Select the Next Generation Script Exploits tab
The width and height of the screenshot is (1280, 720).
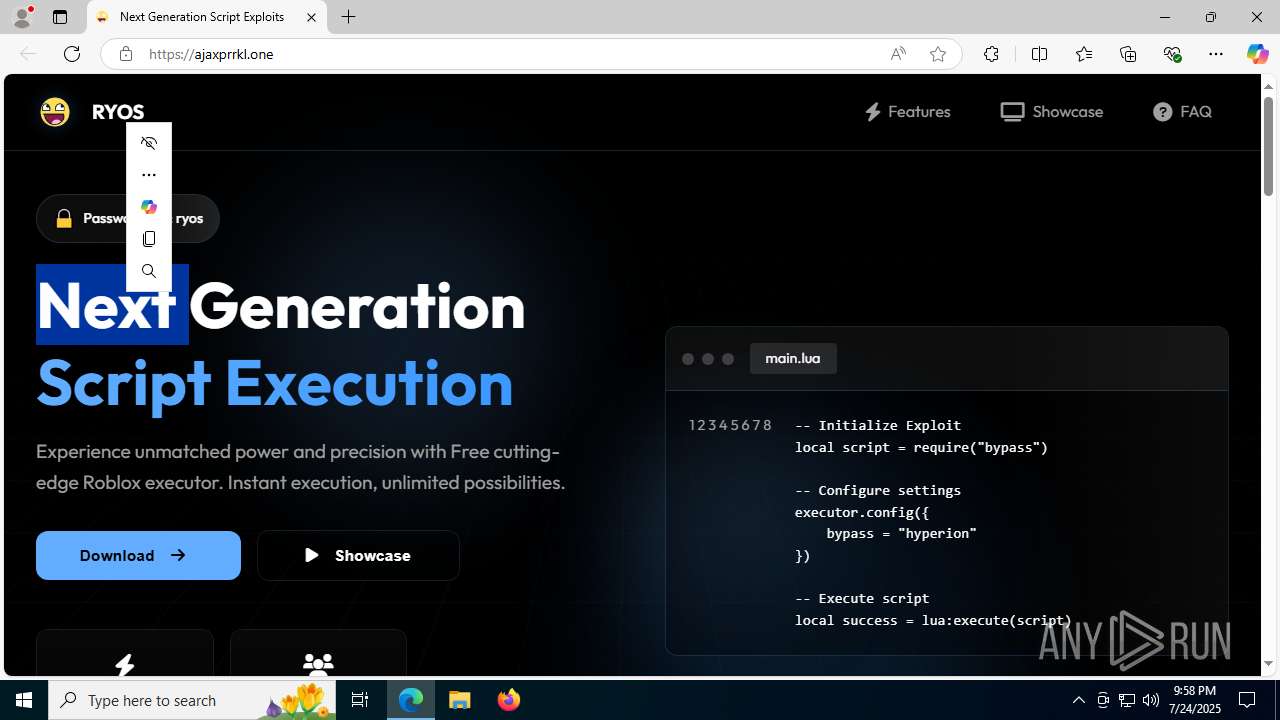207,17
